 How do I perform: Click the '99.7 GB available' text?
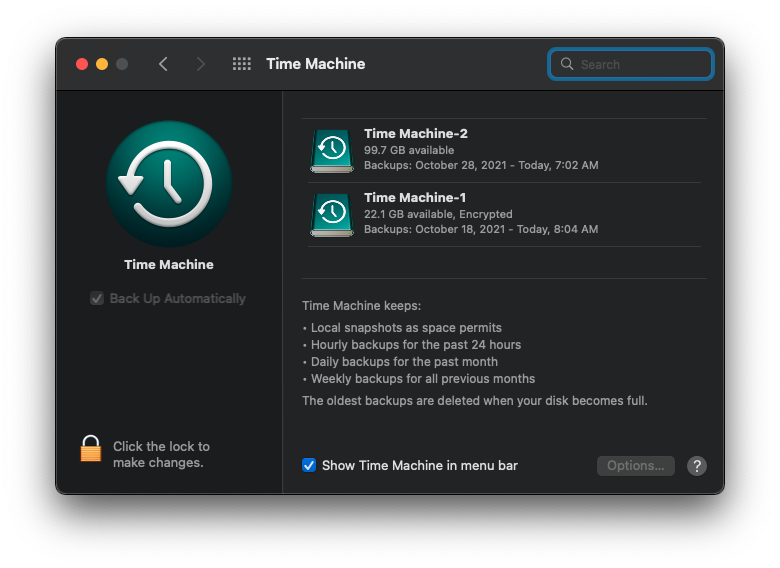(409, 150)
